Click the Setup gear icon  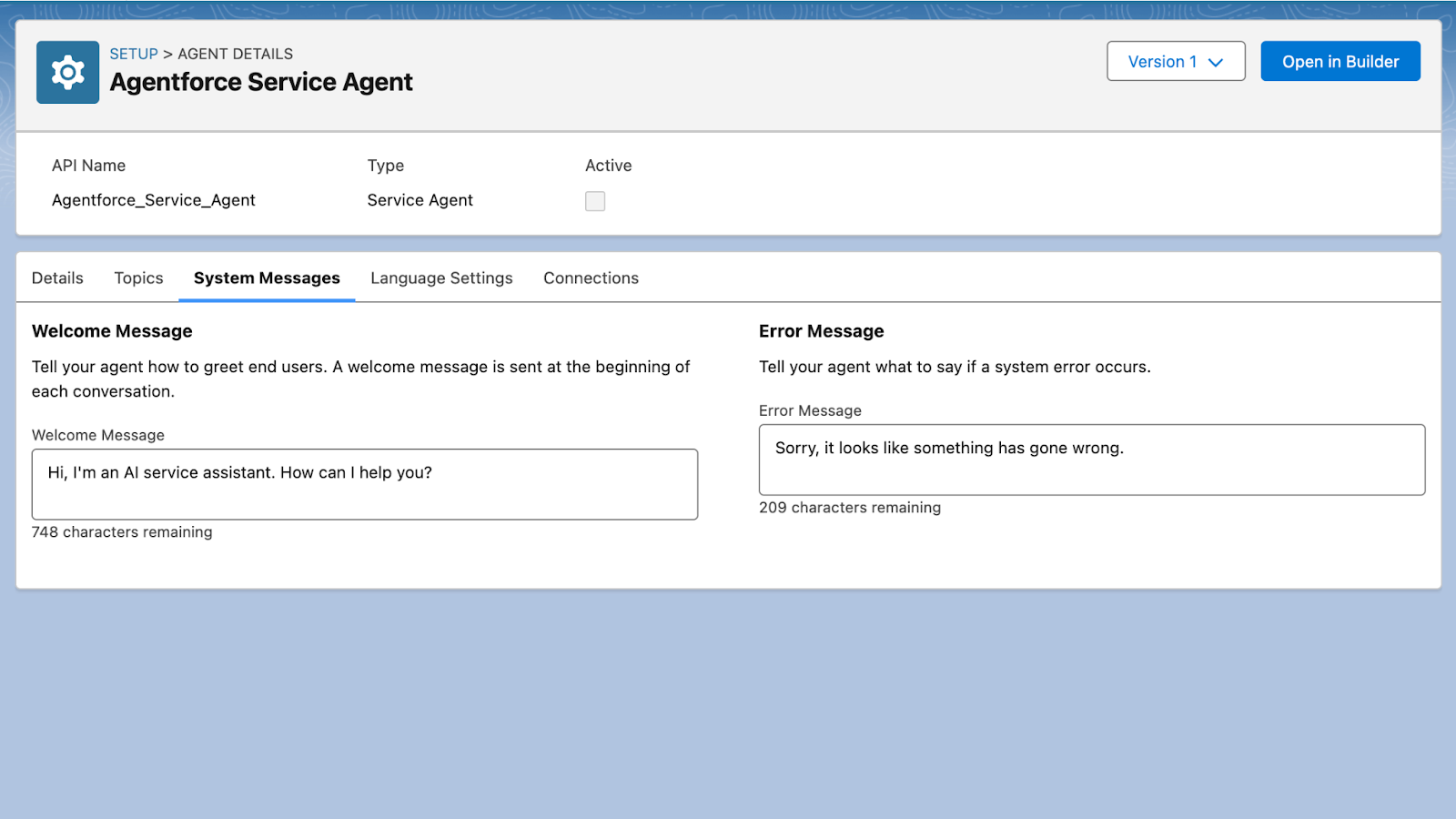67,72
